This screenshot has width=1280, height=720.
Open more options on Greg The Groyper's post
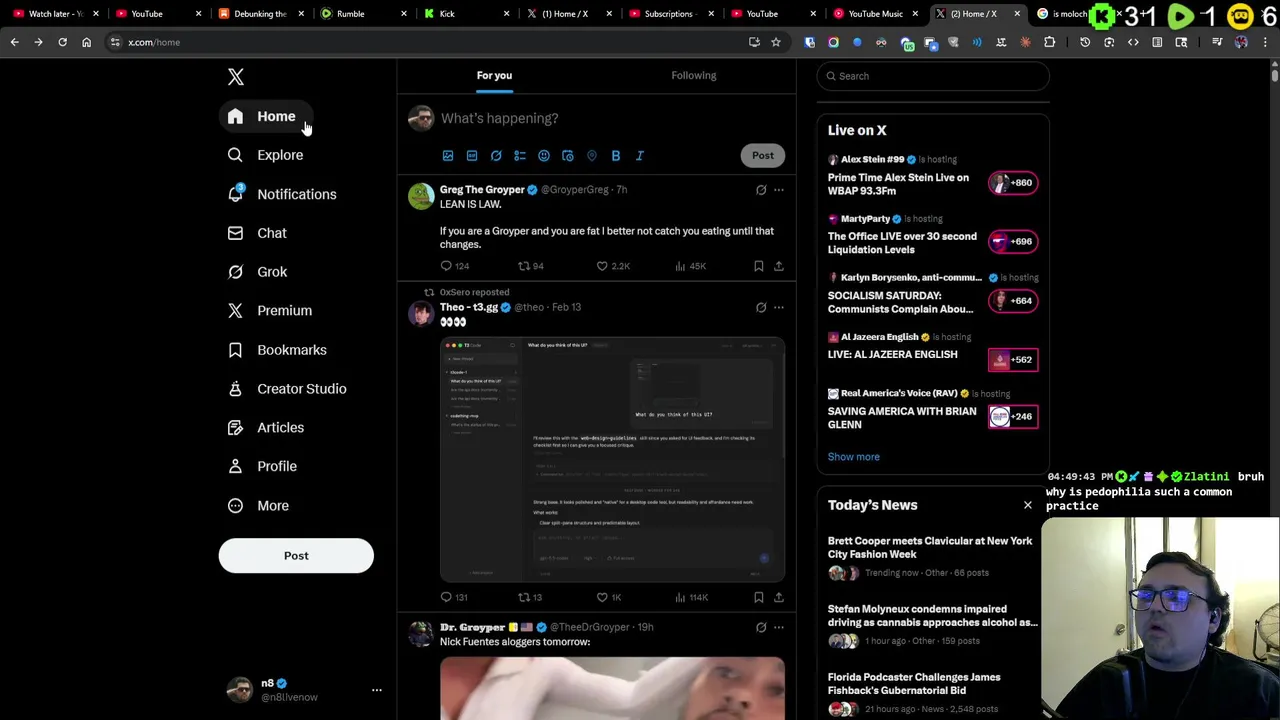(x=779, y=190)
